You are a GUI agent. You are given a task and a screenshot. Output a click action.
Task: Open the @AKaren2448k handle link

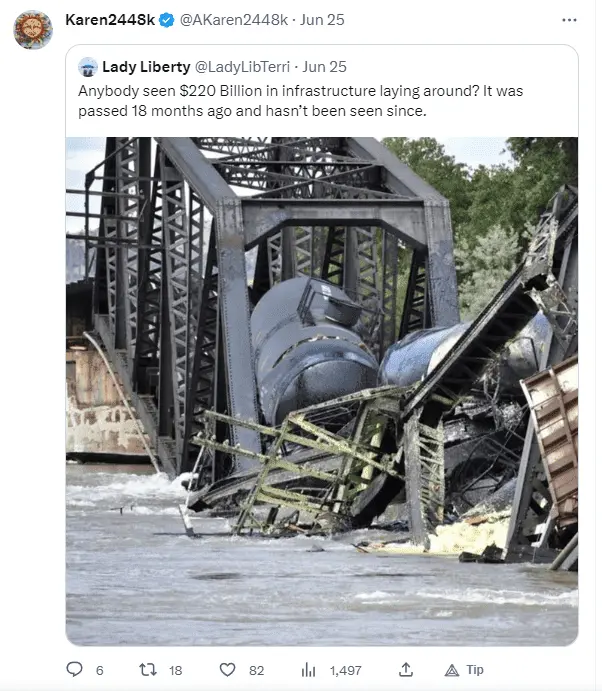[234, 20]
